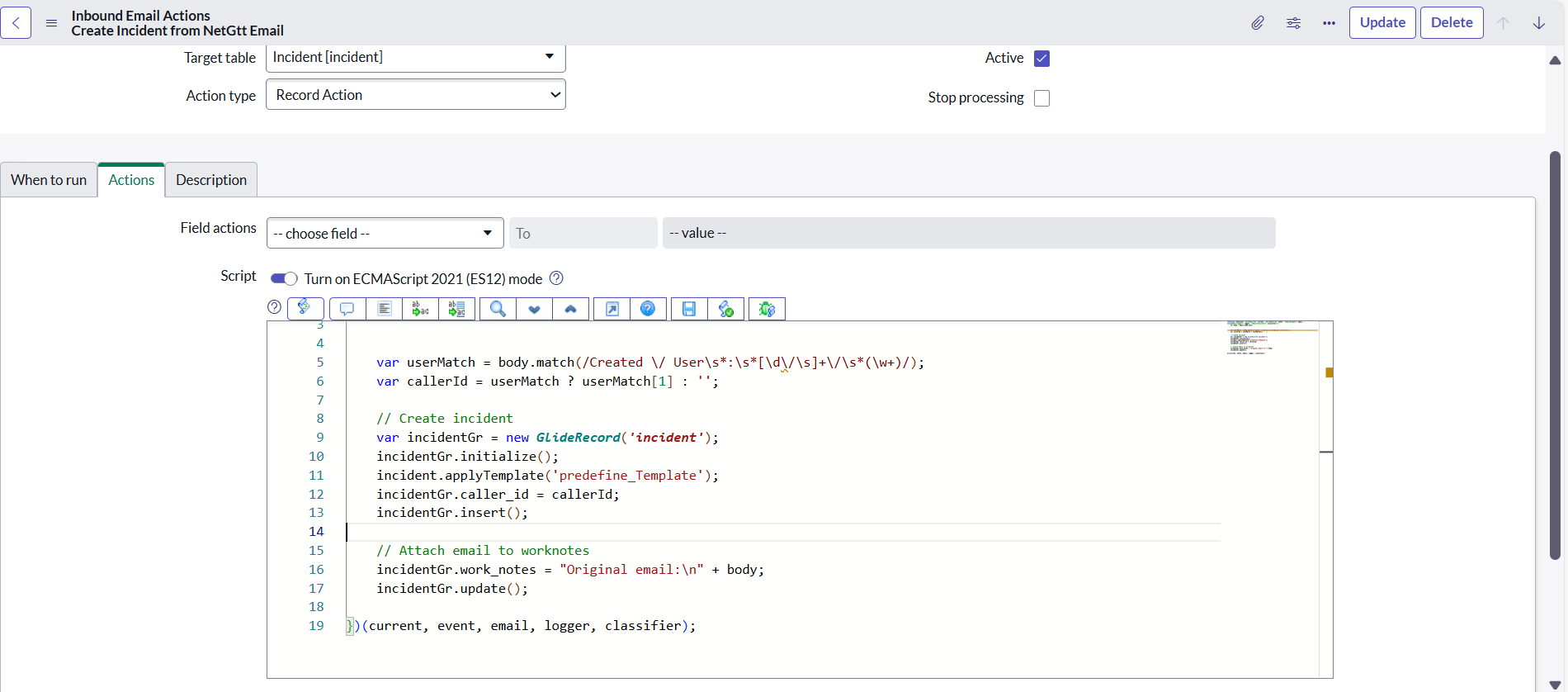Toggle ECMAScript 2021 (ES12) mode switch
This screenshot has height=692, width=1568.
point(284,279)
